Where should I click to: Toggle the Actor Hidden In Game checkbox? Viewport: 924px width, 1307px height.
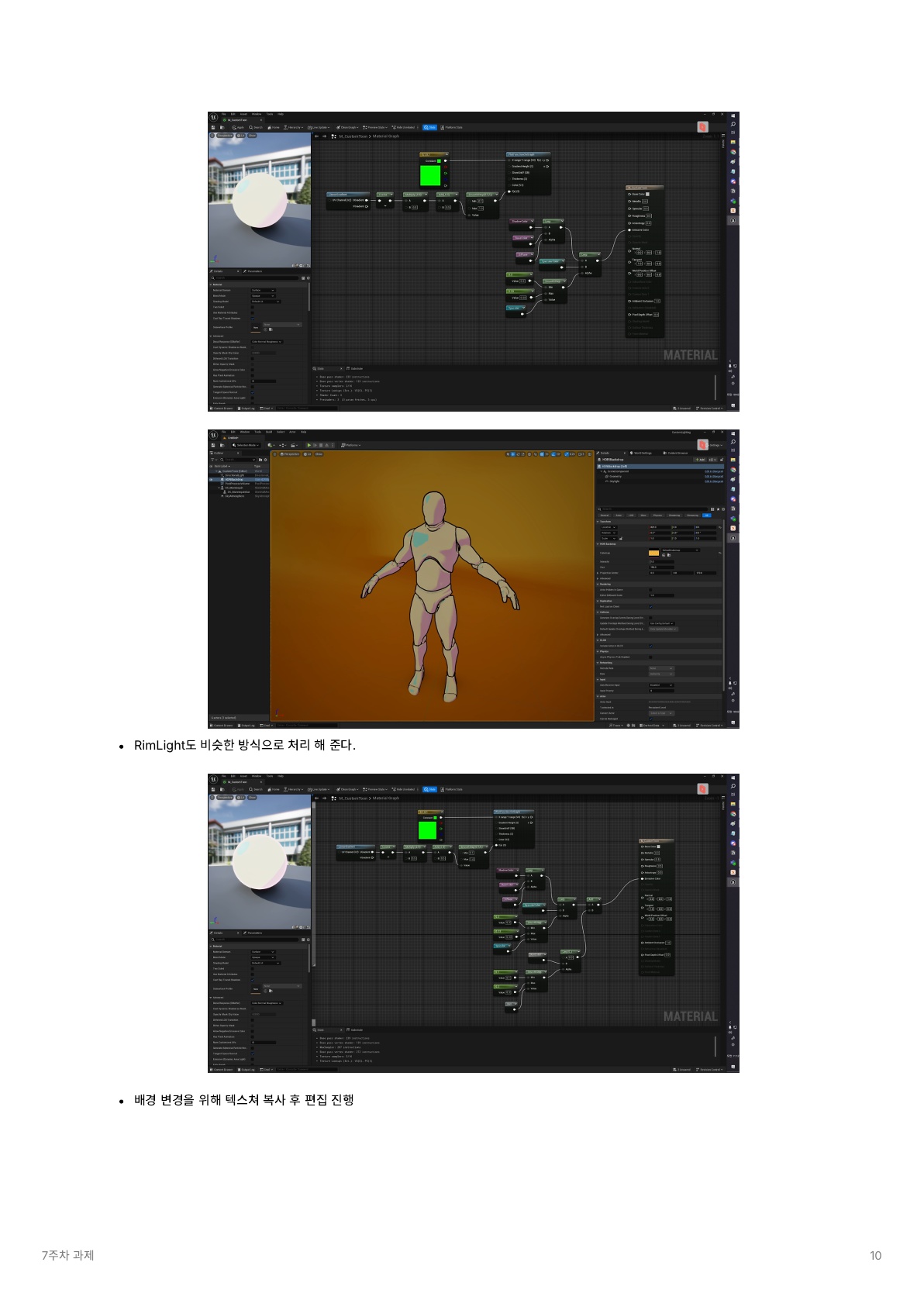650,590
